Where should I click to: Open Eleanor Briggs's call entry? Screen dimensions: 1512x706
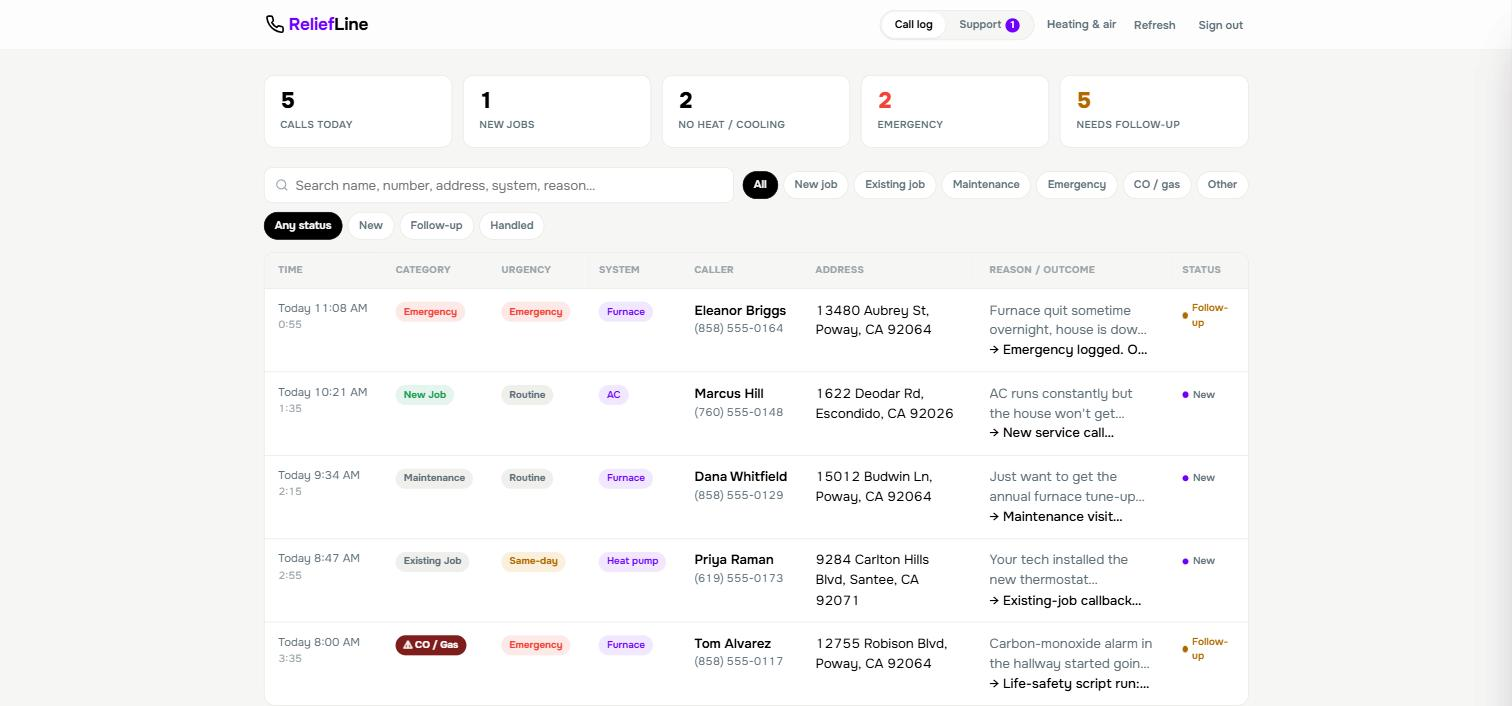756,330
